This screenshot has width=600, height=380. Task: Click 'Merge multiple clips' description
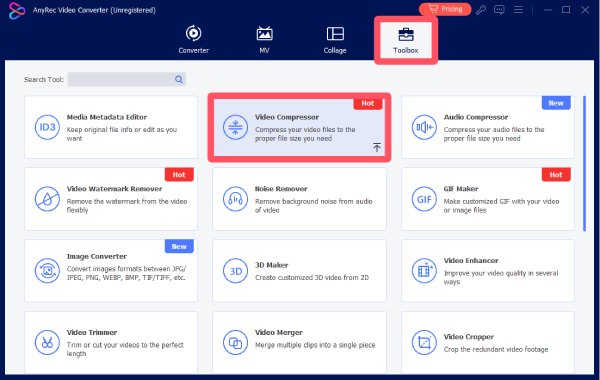(315, 345)
